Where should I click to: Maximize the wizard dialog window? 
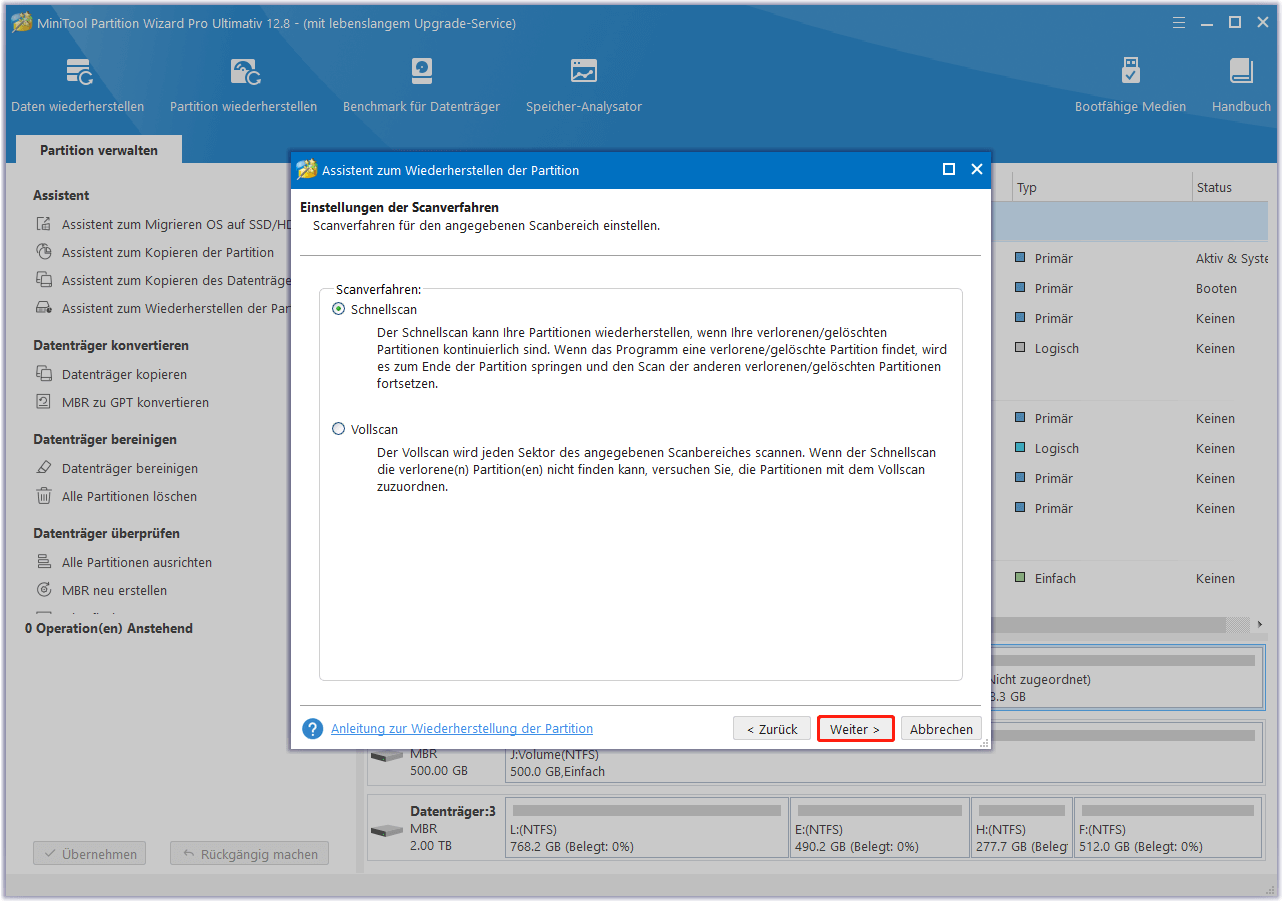tap(949, 170)
